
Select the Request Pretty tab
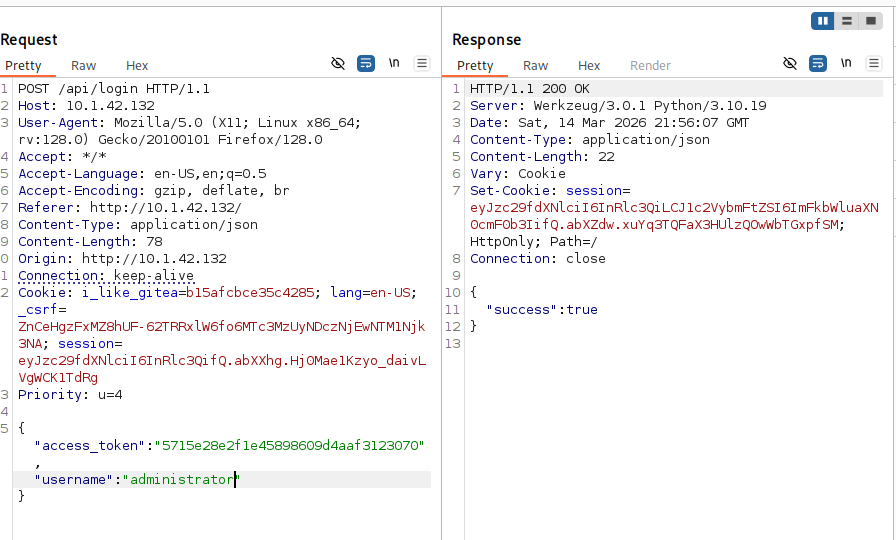click(23, 66)
